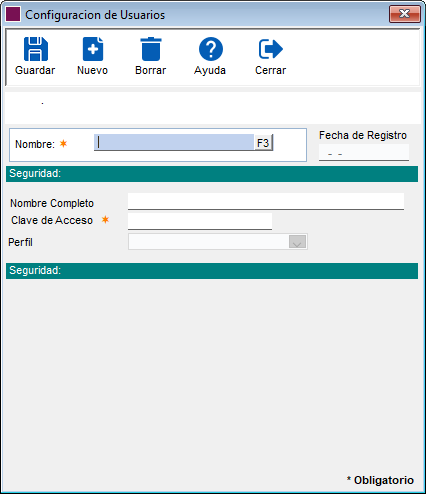Focus the Nombre text field

(174, 142)
